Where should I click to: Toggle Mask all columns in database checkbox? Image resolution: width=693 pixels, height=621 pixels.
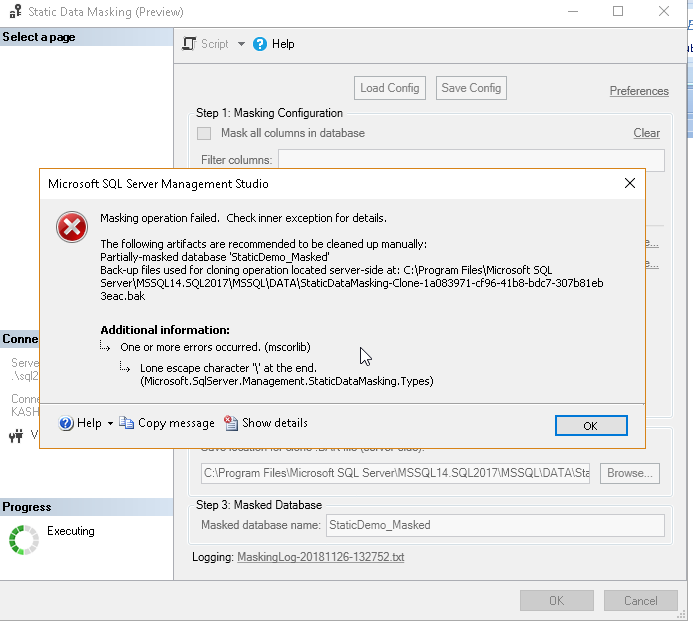coord(204,133)
